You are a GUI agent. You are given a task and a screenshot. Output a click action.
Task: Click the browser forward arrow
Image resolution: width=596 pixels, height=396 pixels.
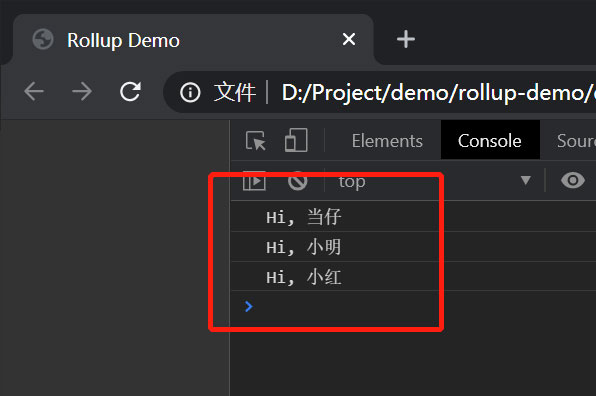82,92
